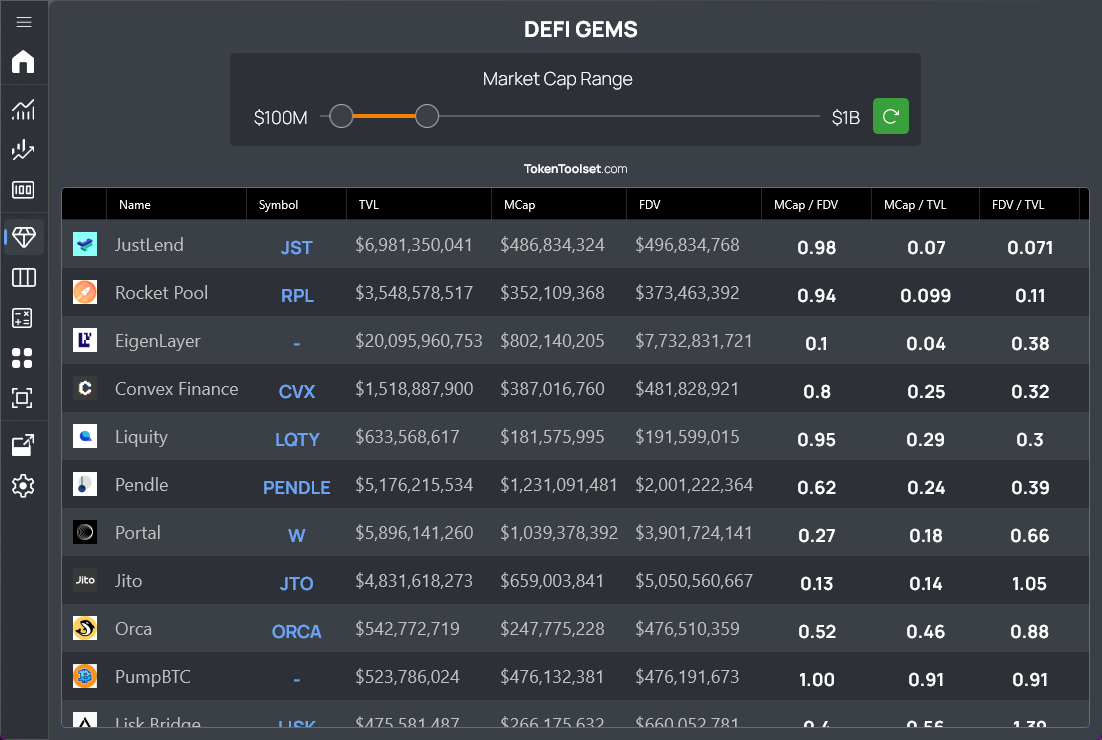Open the JTO symbol link
Screen dimensions: 1102x740
[x=297, y=583]
